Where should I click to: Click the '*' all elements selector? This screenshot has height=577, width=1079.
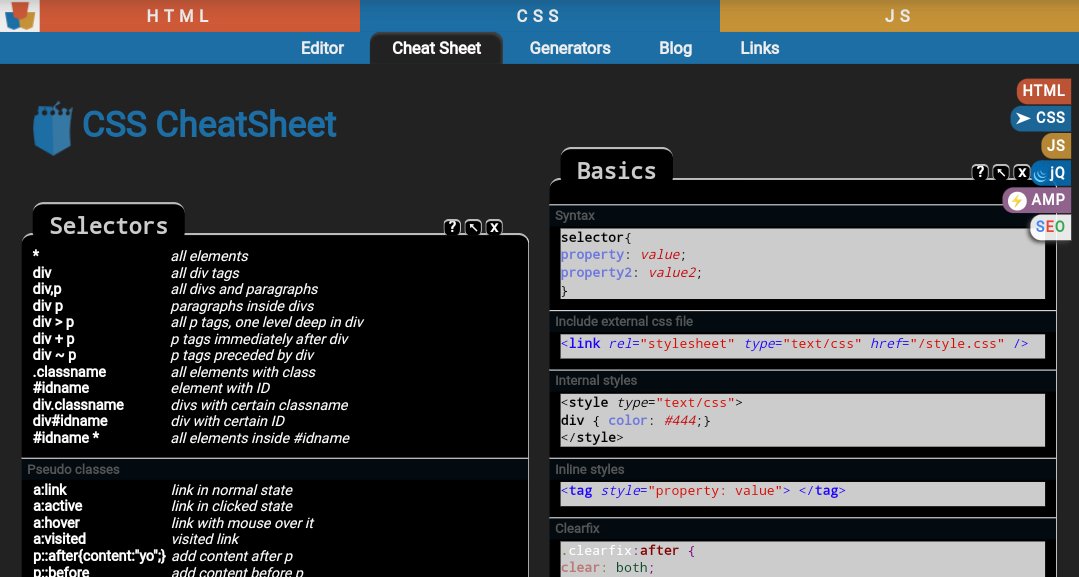point(36,255)
